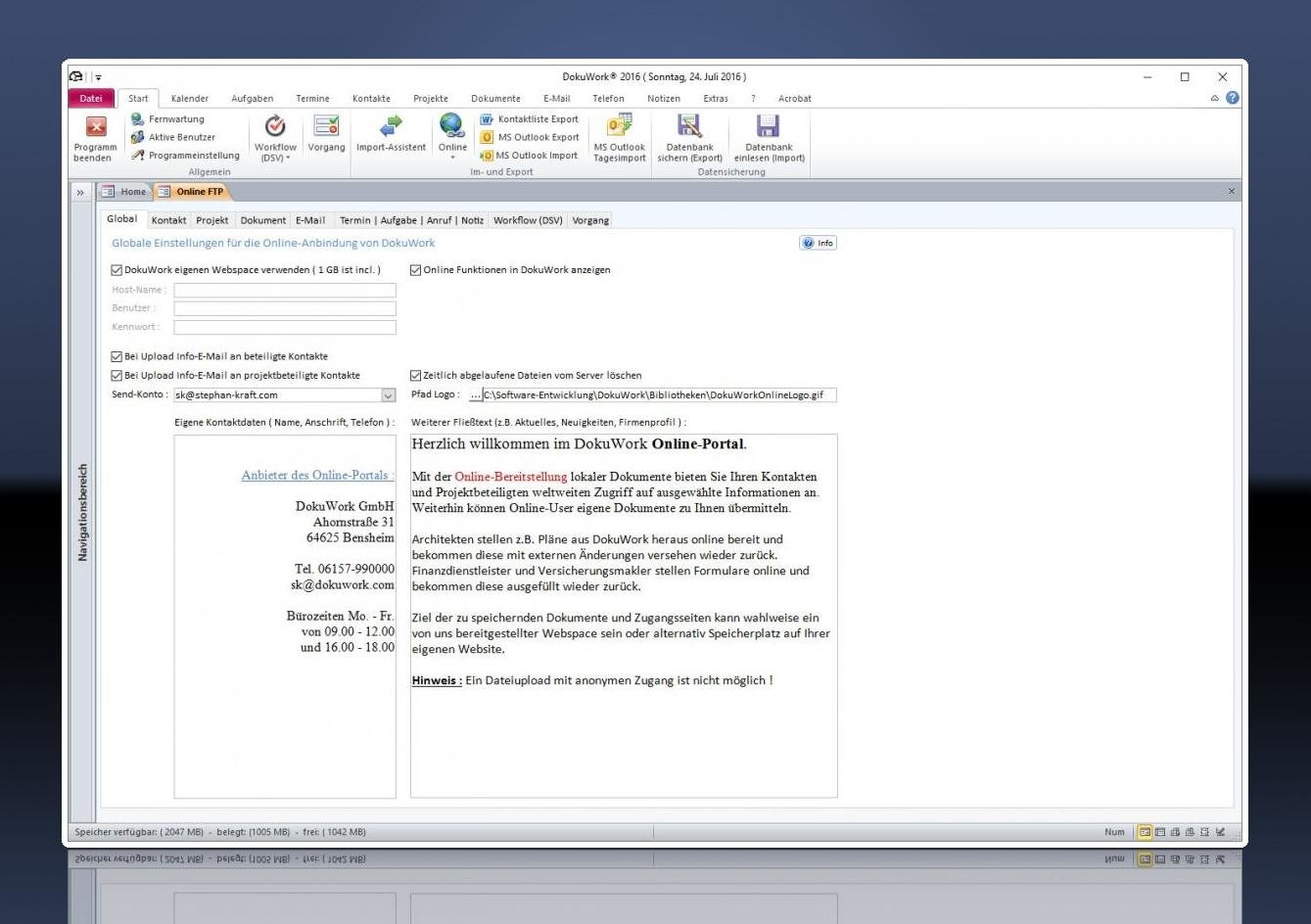
Task: Launch the Import-Assistent
Action: [x=391, y=133]
